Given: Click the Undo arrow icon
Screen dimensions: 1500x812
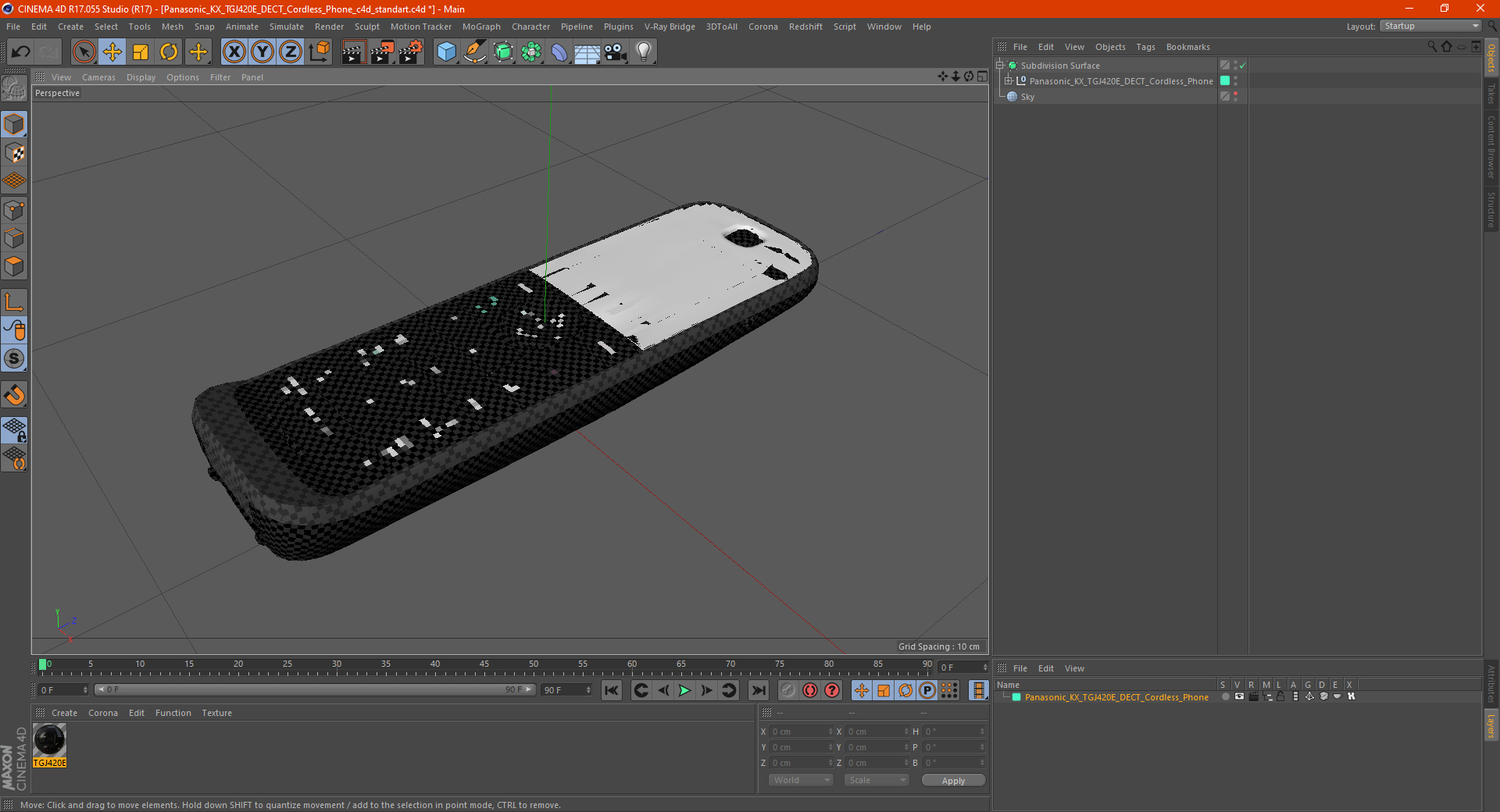Looking at the screenshot, I should tap(21, 52).
